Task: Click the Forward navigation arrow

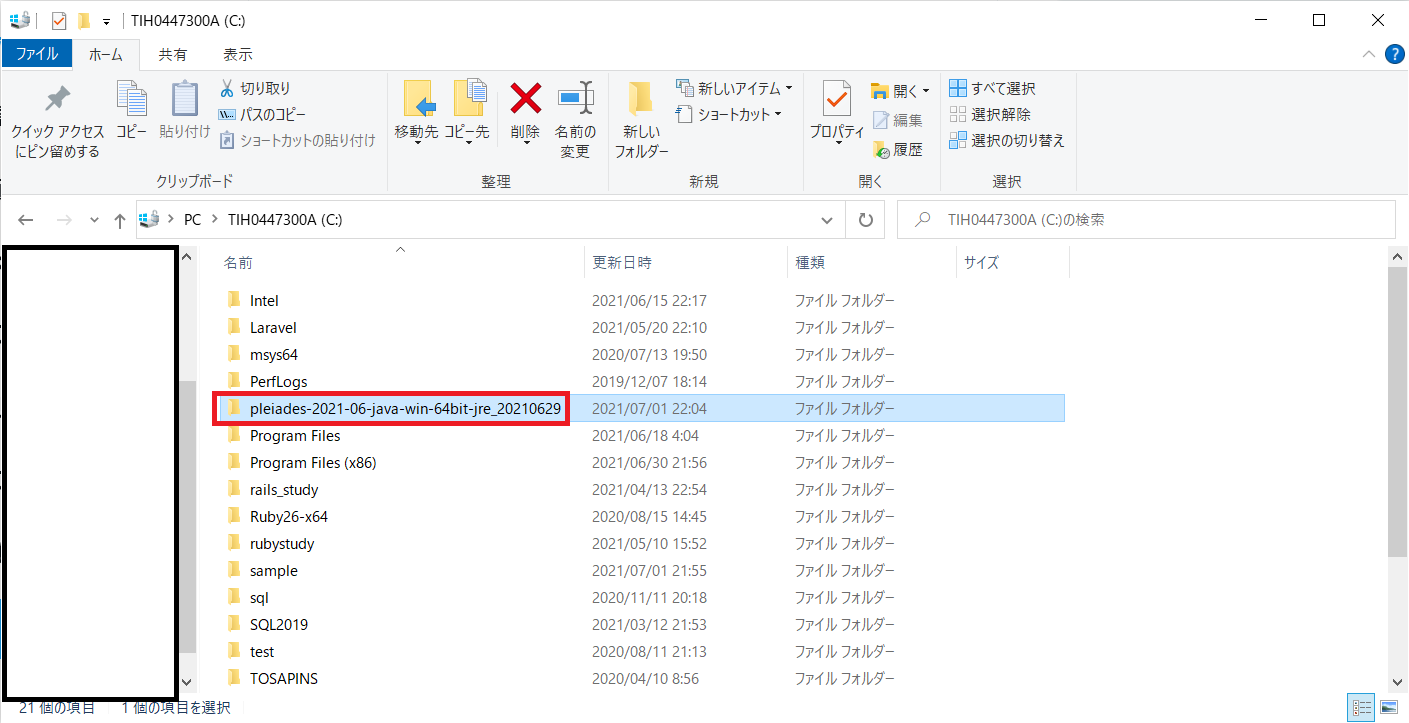Action: (63, 220)
